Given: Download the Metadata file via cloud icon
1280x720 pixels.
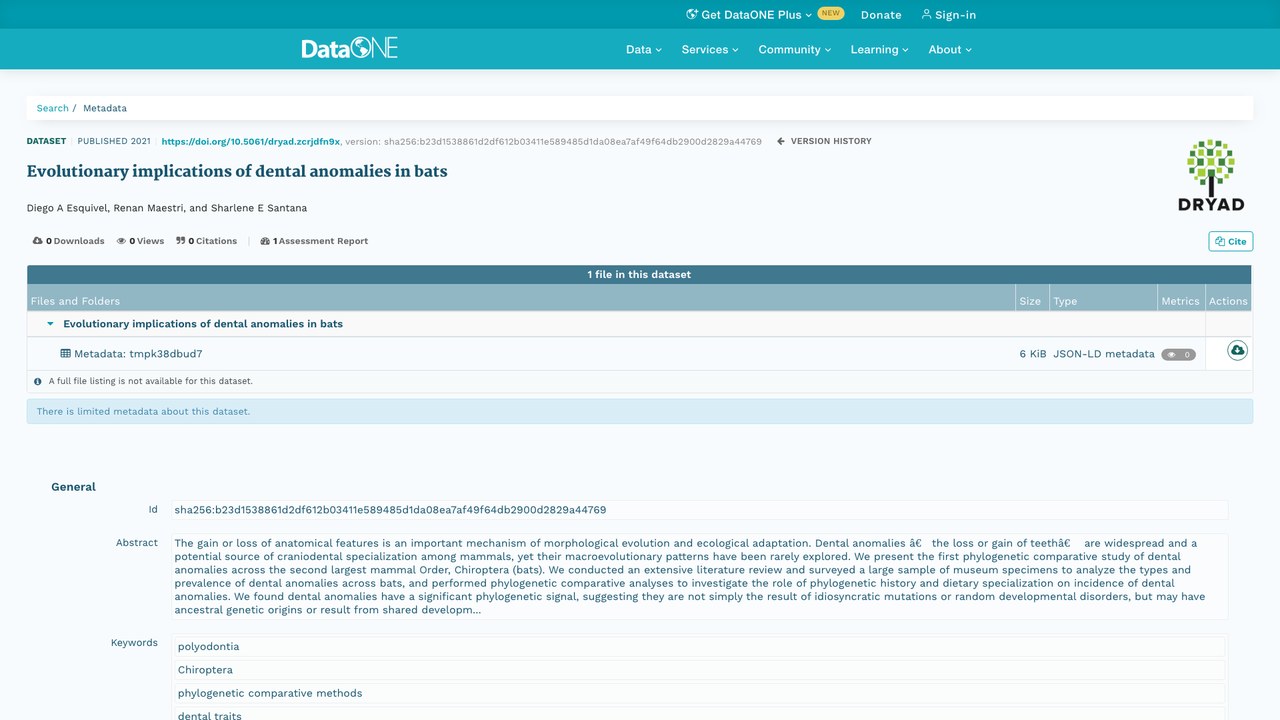Looking at the screenshot, I should pos(1237,351).
